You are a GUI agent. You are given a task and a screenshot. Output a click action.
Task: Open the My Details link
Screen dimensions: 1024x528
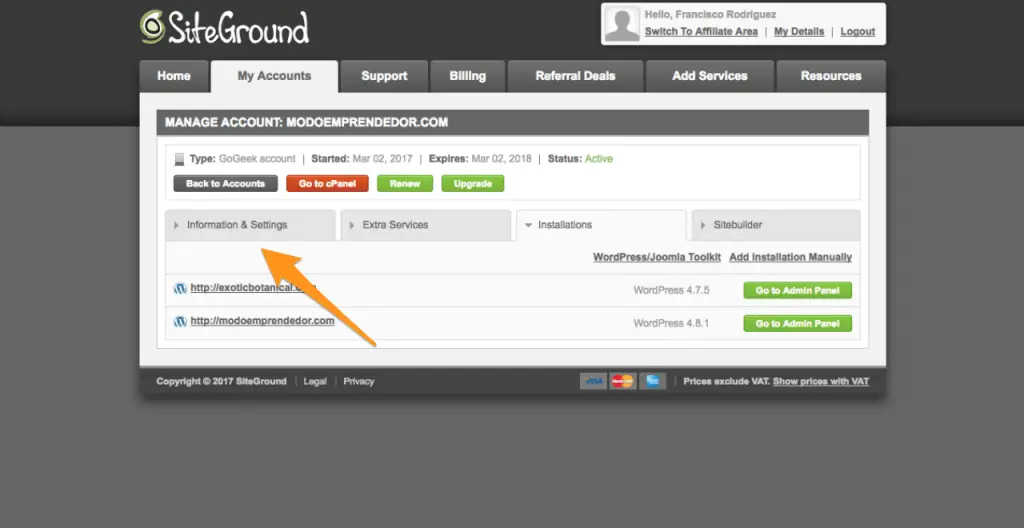point(799,31)
